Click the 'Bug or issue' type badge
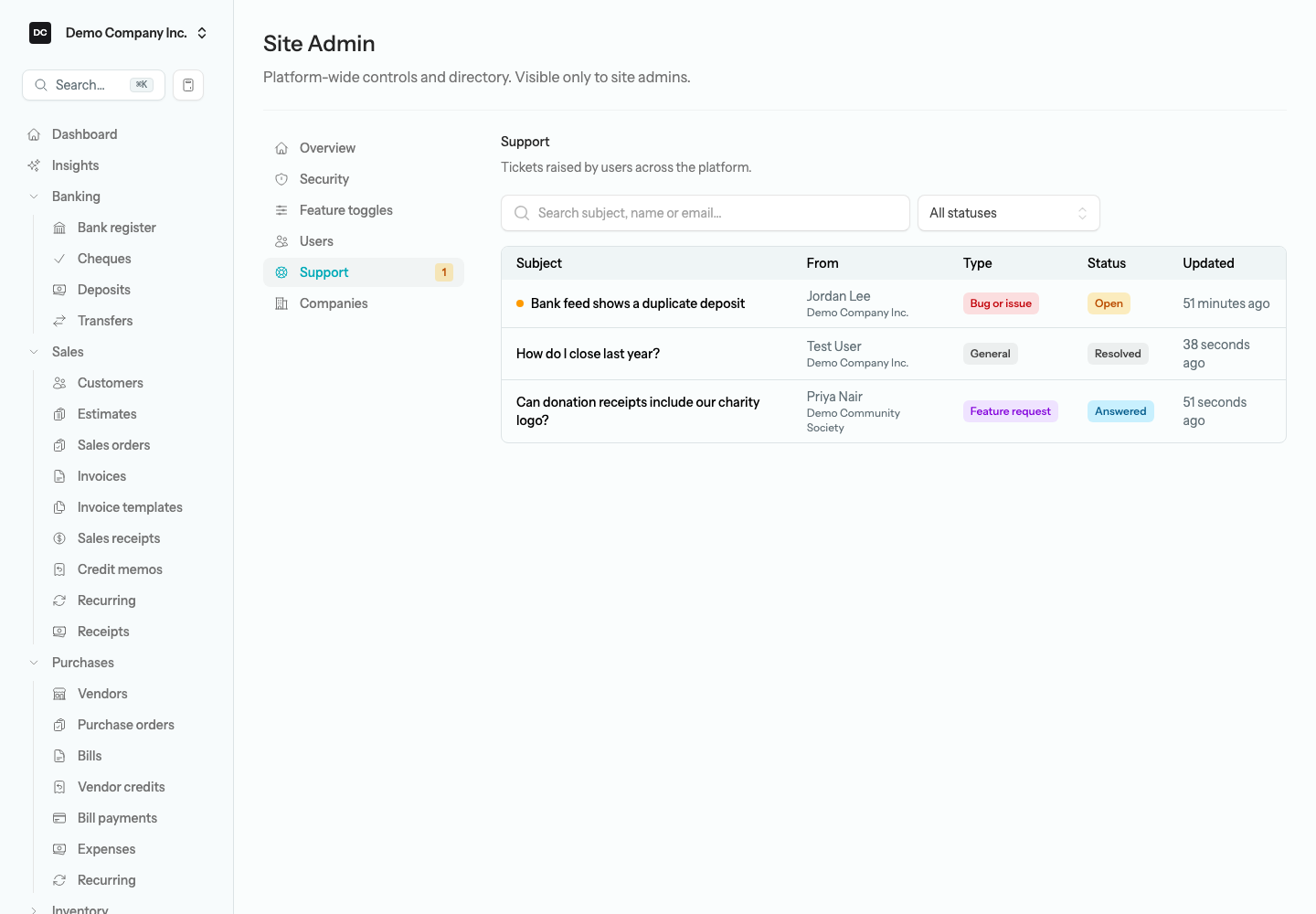Image resolution: width=1316 pixels, height=914 pixels. [1001, 303]
